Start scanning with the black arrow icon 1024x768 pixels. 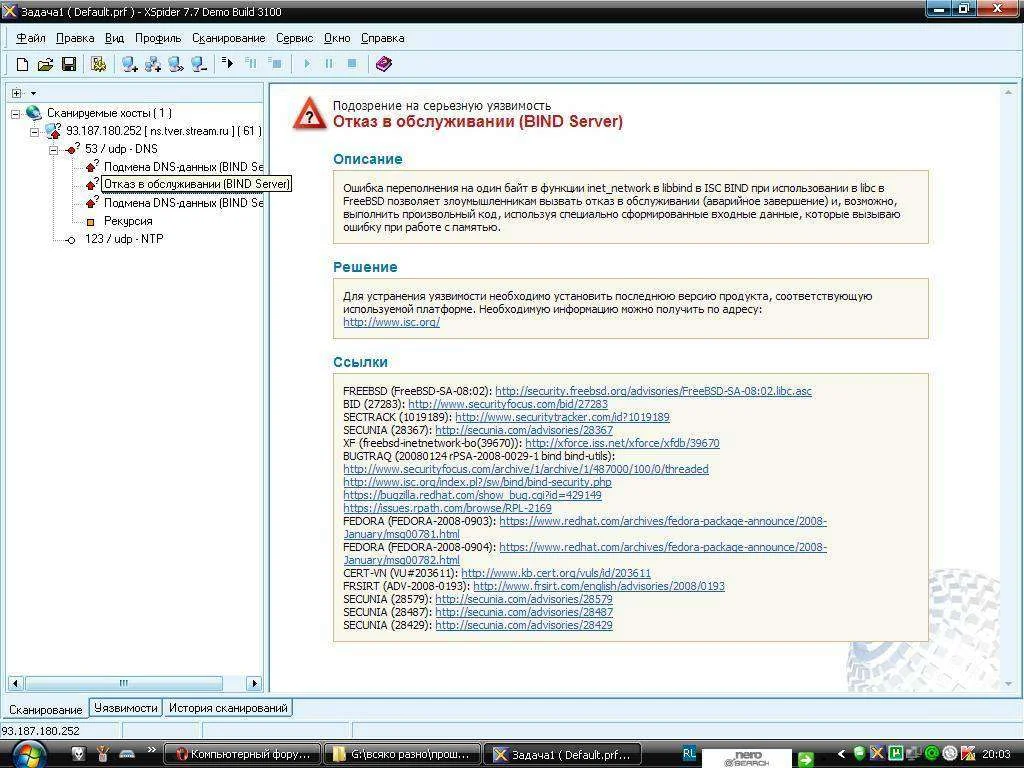pos(228,64)
